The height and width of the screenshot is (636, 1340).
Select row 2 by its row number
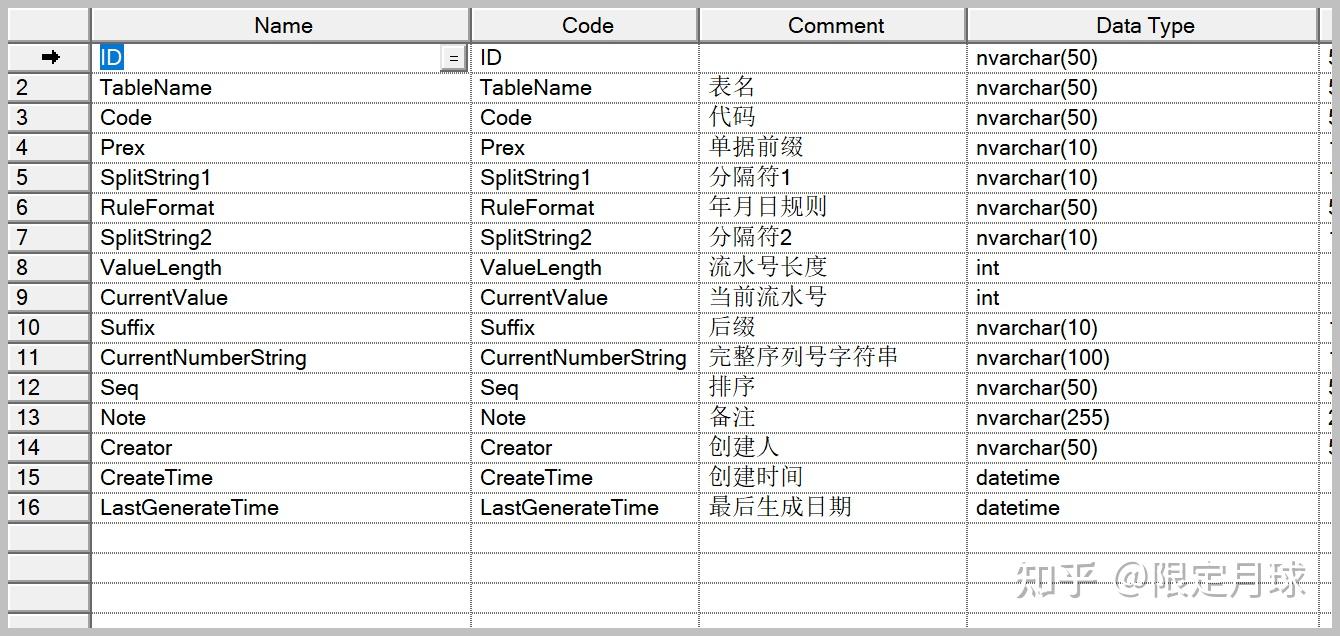[49, 88]
